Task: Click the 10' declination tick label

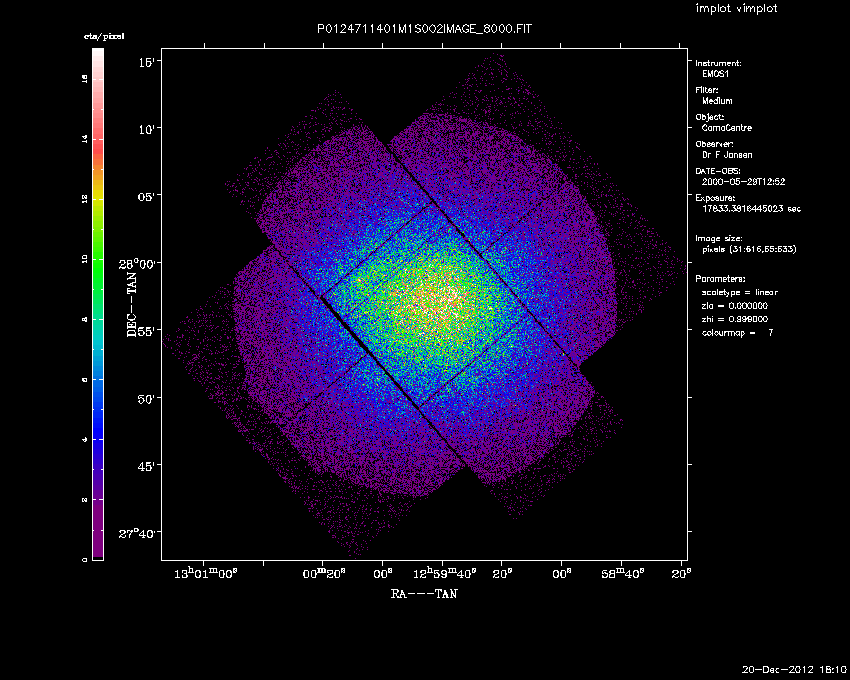Action: [149, 130]
